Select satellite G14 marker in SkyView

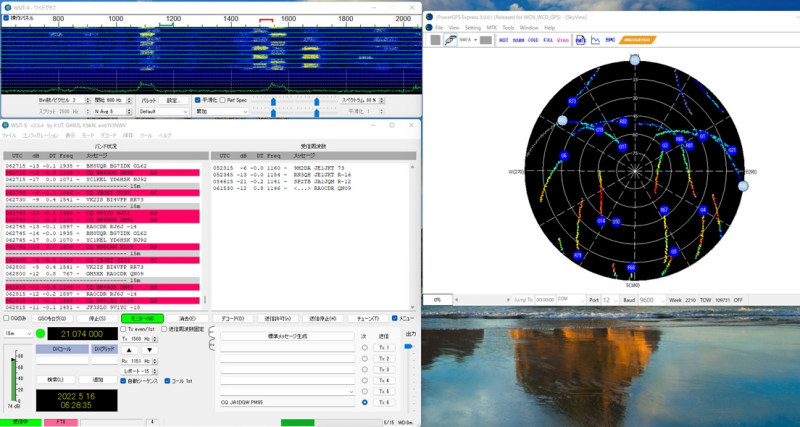pos(602,221)
